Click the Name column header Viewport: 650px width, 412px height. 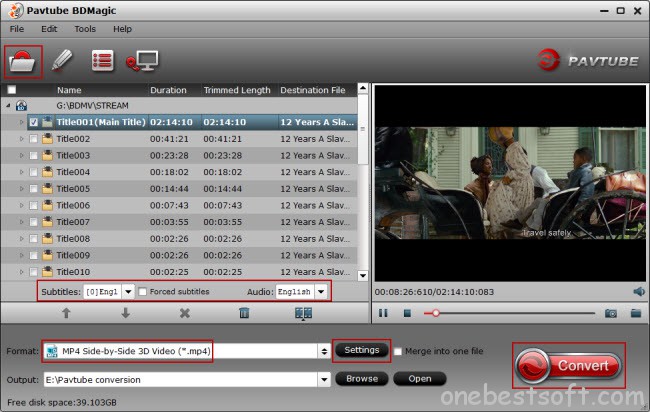click(x=69, y=90)
